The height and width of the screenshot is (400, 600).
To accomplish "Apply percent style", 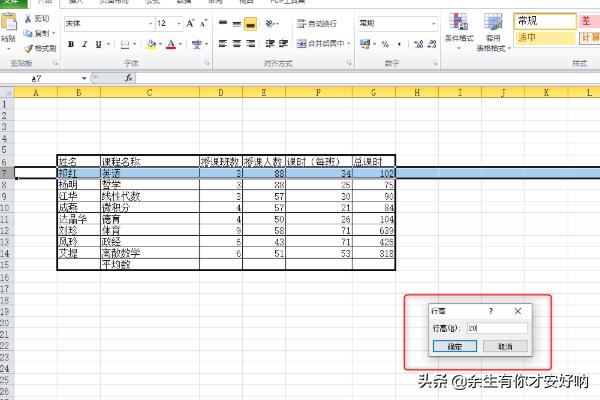I will point(385,44).
